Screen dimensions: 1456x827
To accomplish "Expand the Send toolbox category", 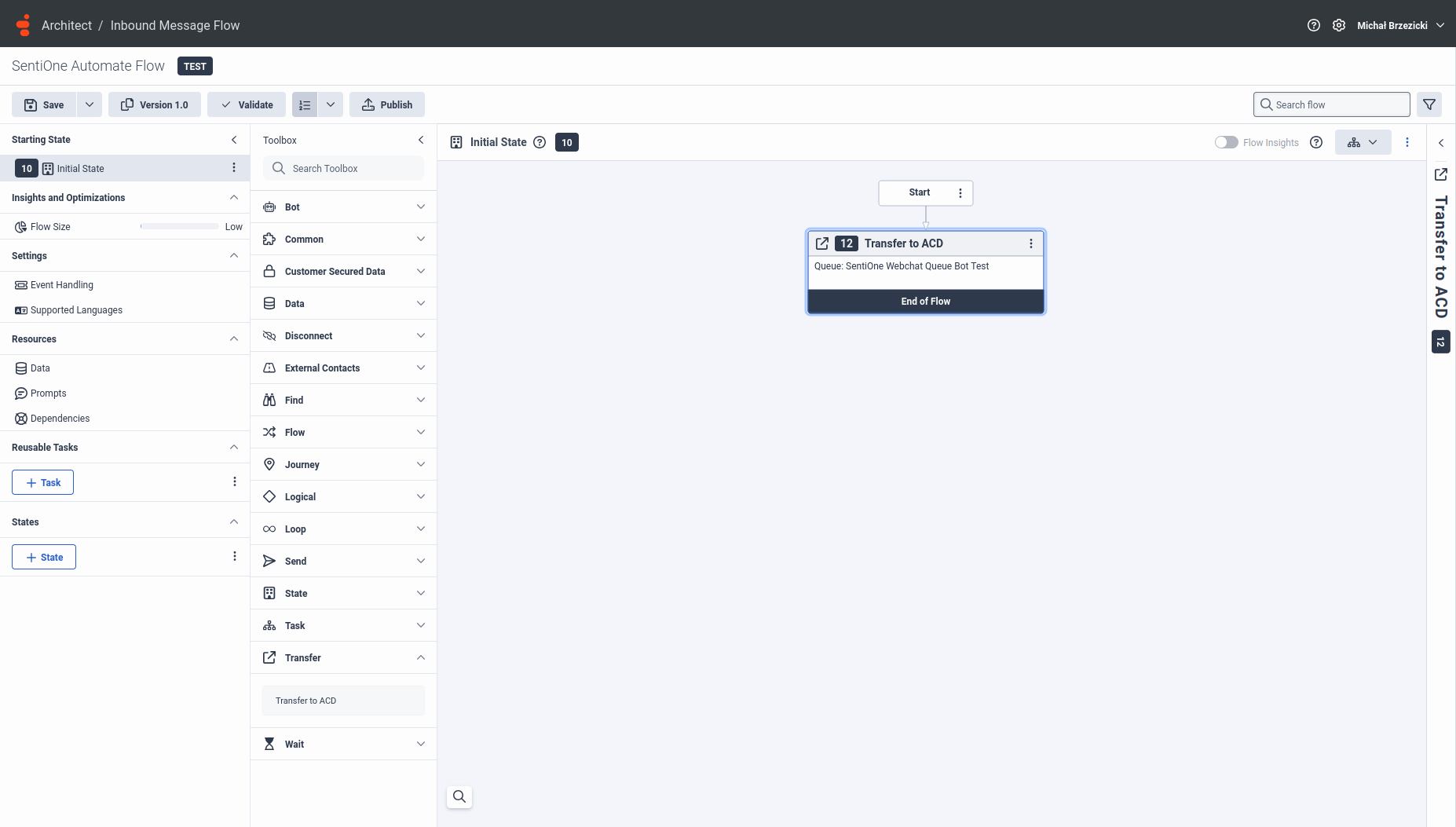I will (x=343, y=561).
